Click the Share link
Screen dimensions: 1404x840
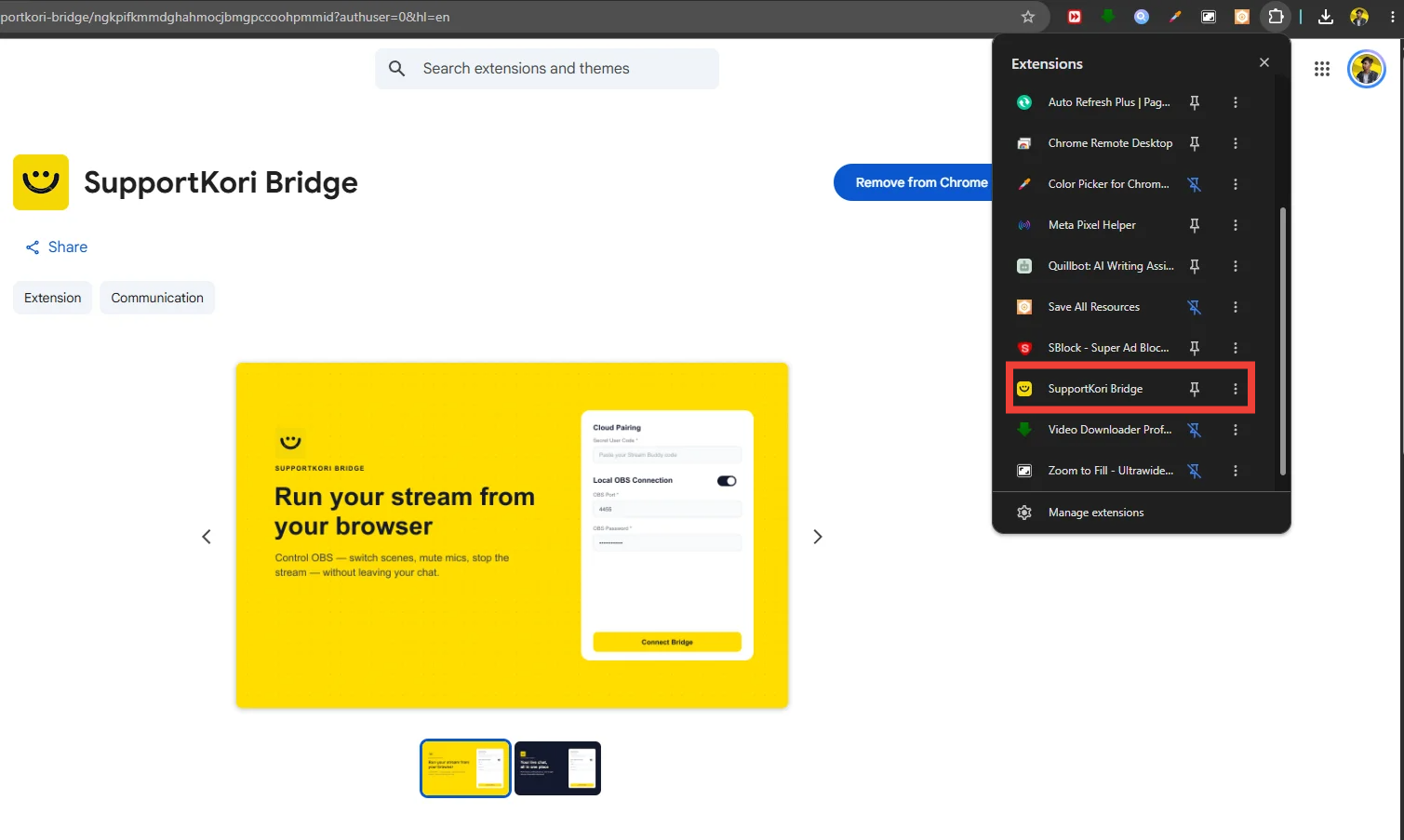pyautogui.click(x=56, y=247)
